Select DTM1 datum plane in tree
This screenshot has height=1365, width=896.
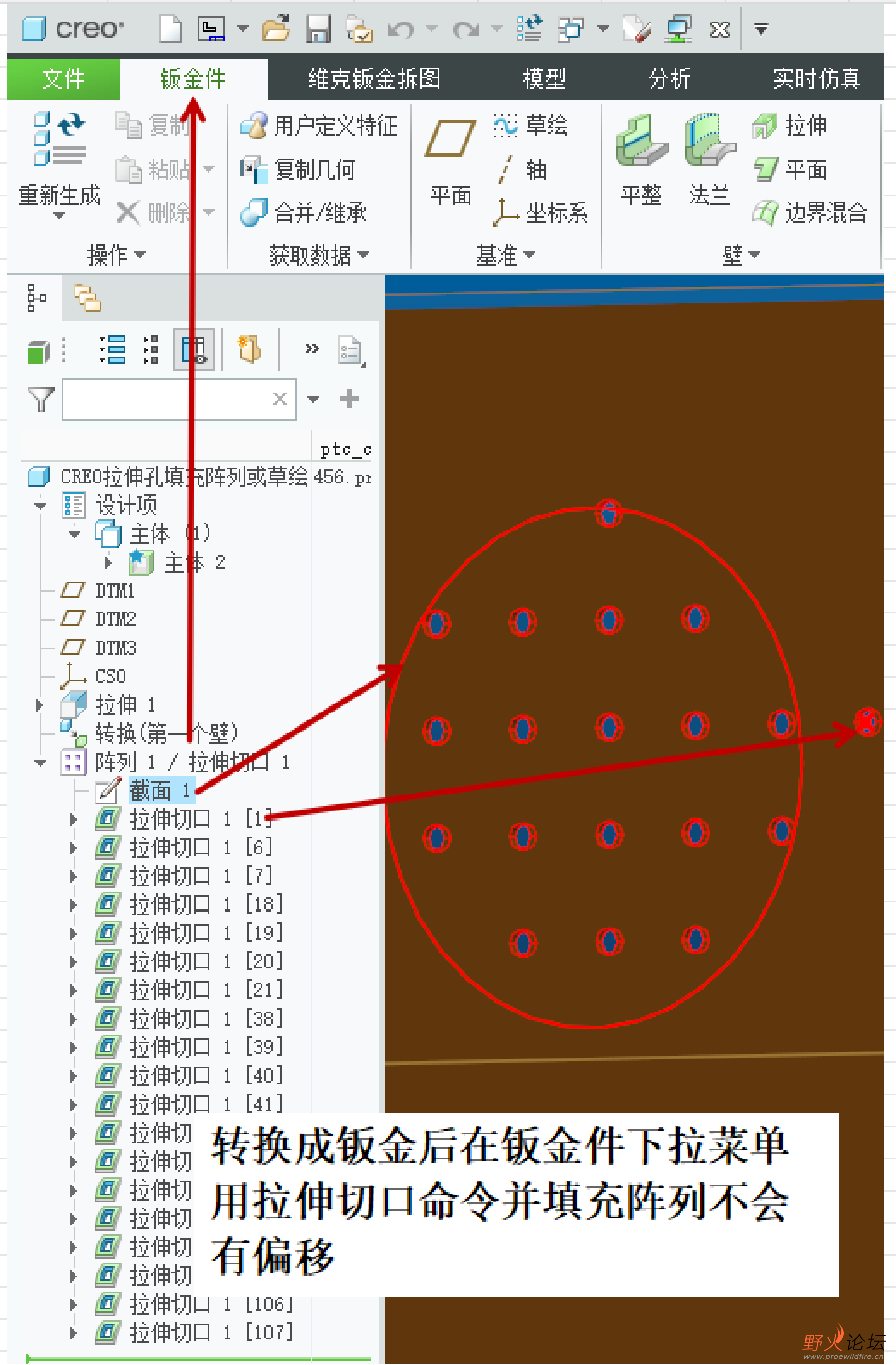tap(98, 591)
